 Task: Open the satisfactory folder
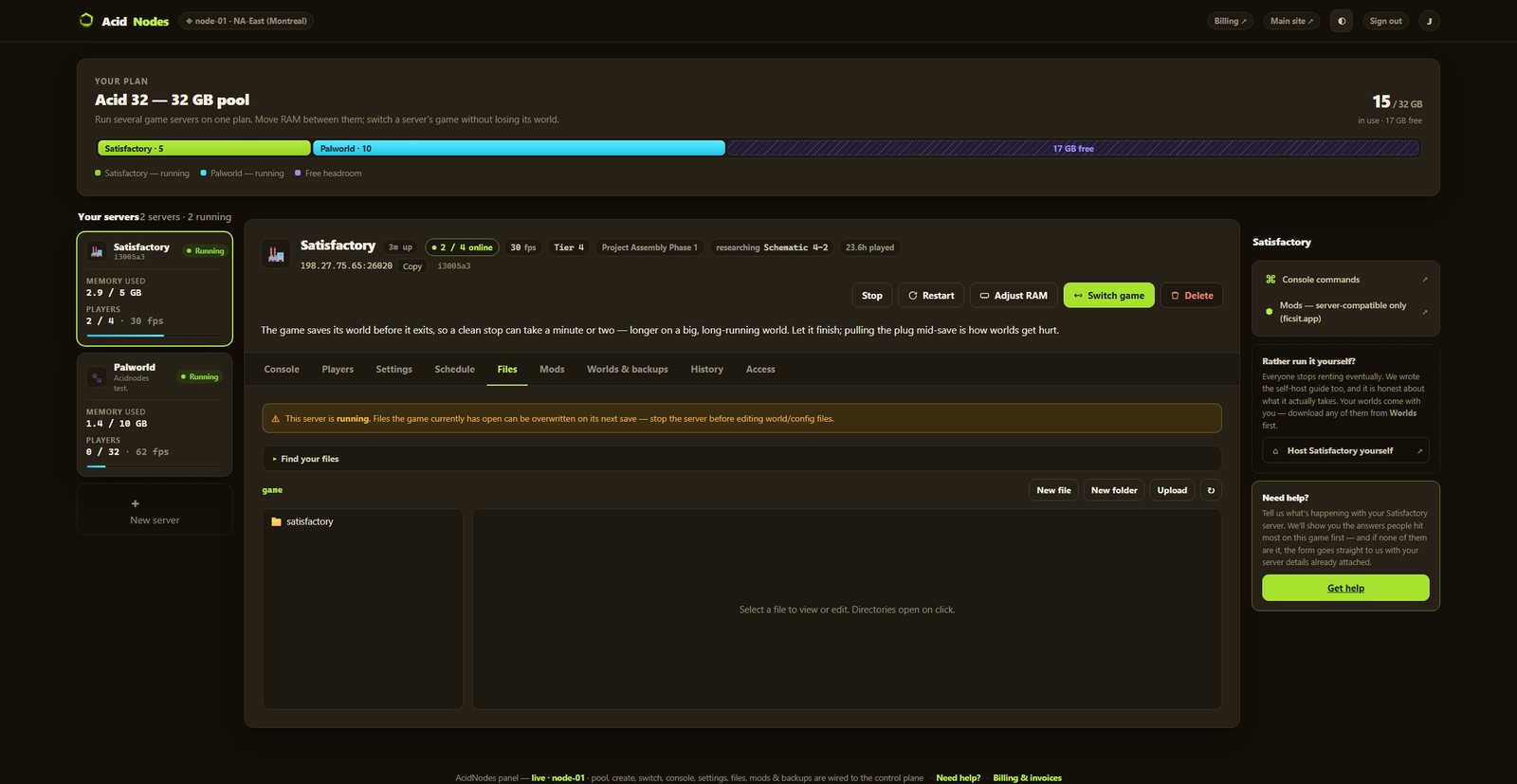(302, 521)
